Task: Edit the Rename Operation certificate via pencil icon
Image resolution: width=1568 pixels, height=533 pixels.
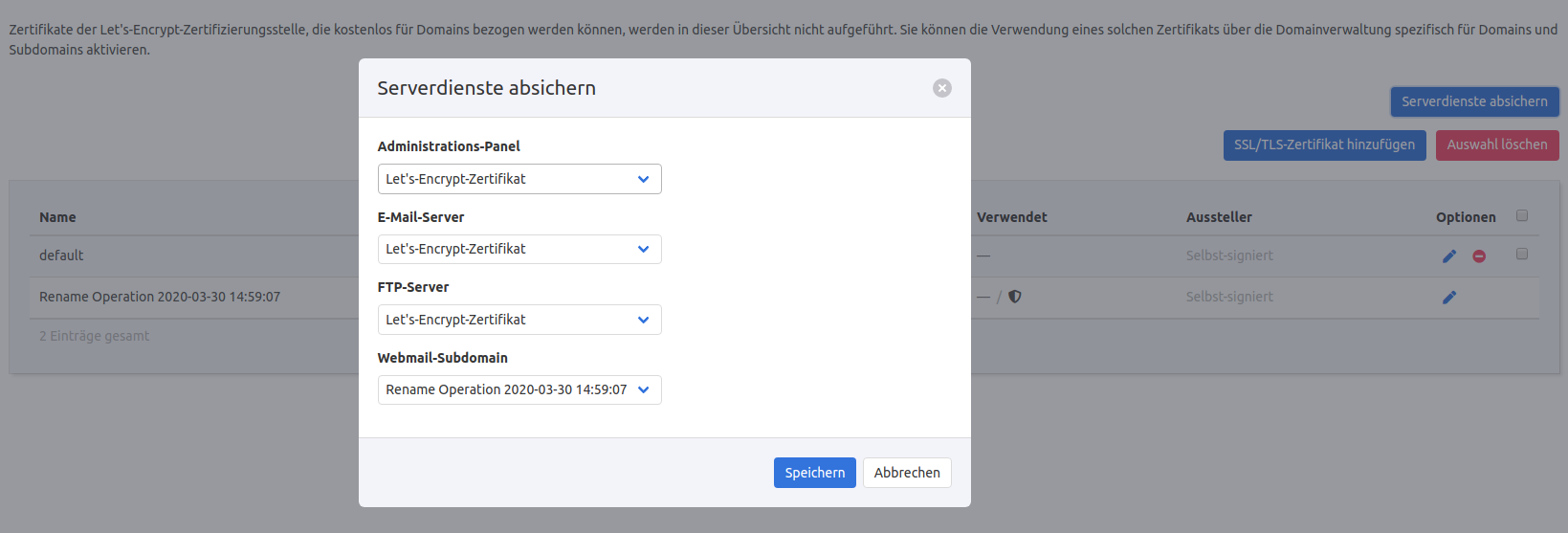Action: (1449, 298)
